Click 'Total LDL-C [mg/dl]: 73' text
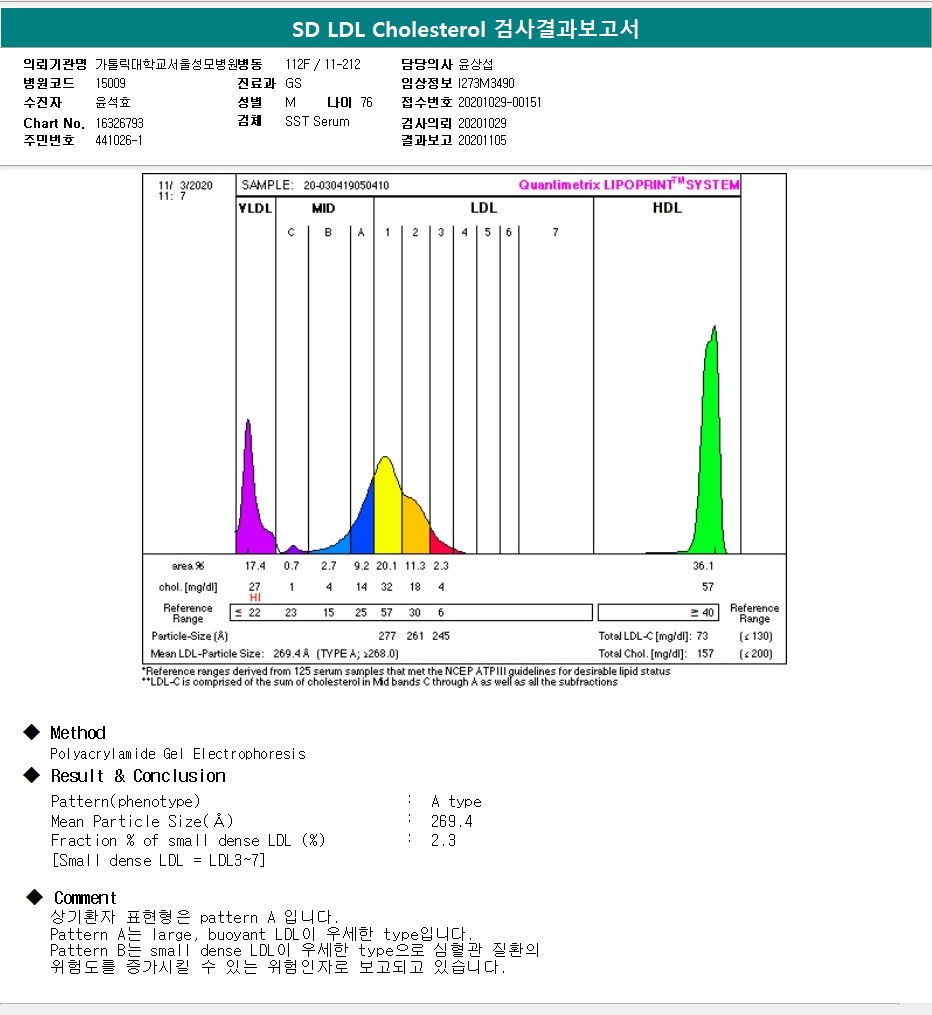This screenshot has height=1015, width=932. 653,636
